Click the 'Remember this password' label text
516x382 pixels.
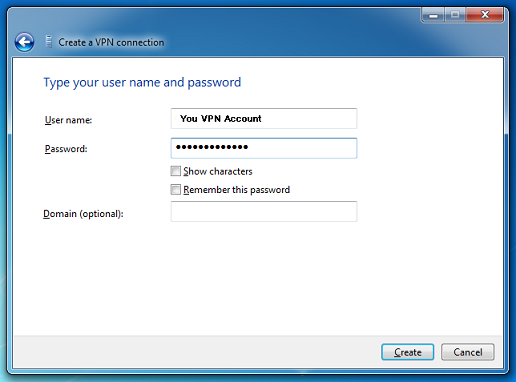[x=237, y=190]
